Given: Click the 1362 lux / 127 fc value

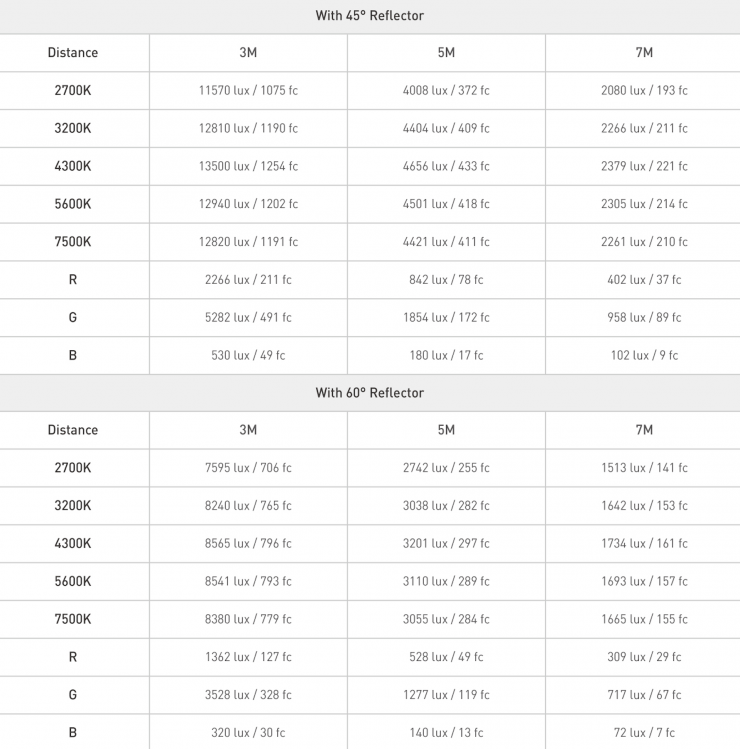Looking at the screenshot, I should (x=248, y=657).
